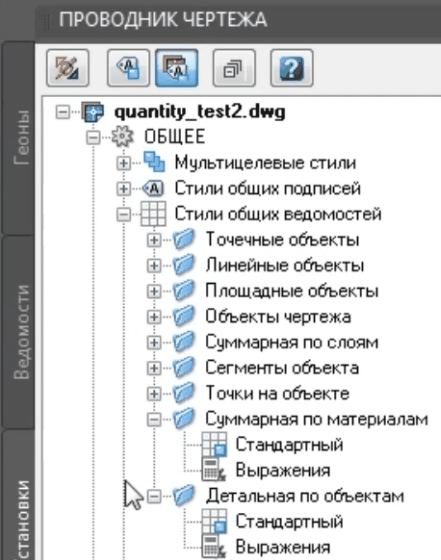Click the Стандартный table icon under Детальная по объектам
Viewport: 441px width, 560px height.
point(214,522)
